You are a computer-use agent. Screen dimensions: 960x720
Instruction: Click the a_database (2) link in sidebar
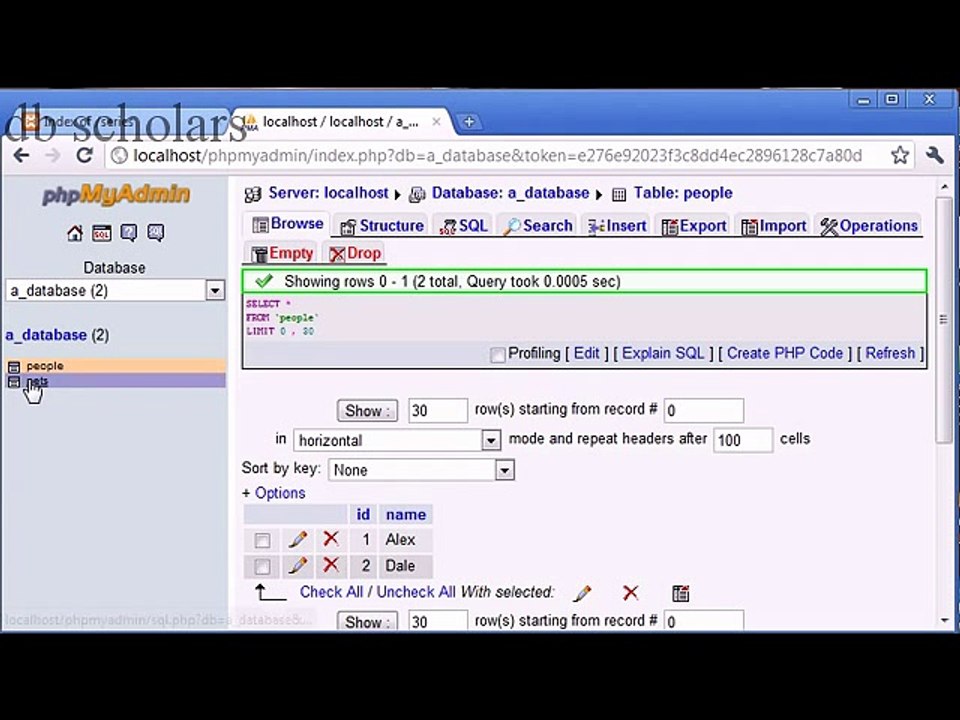[57, 336]
